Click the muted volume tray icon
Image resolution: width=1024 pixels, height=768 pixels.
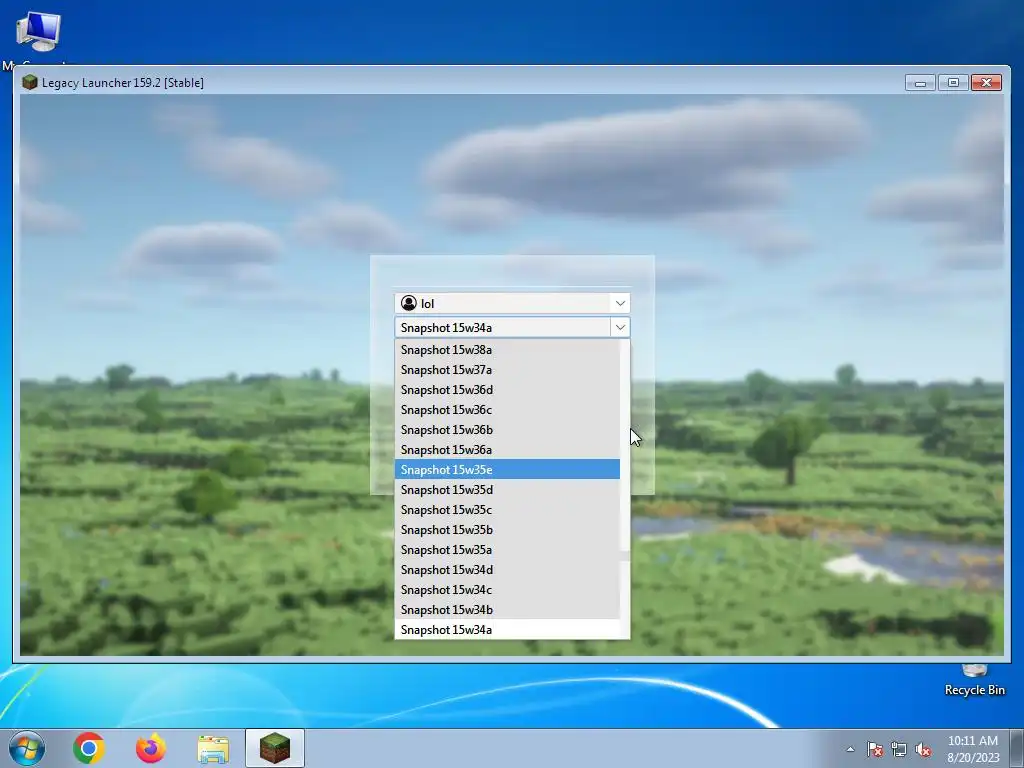[923, 750]
